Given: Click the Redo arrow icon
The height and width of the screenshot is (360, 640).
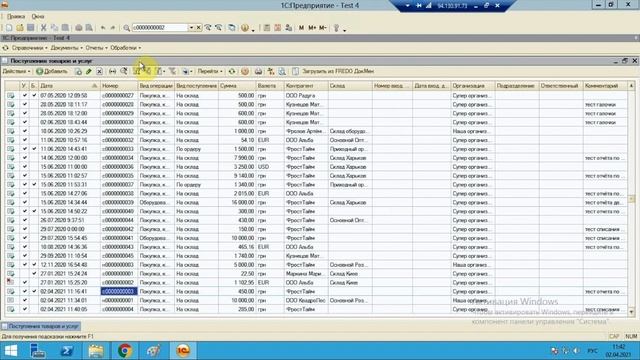Looking at the screenshot, I should tap(113, 28).
